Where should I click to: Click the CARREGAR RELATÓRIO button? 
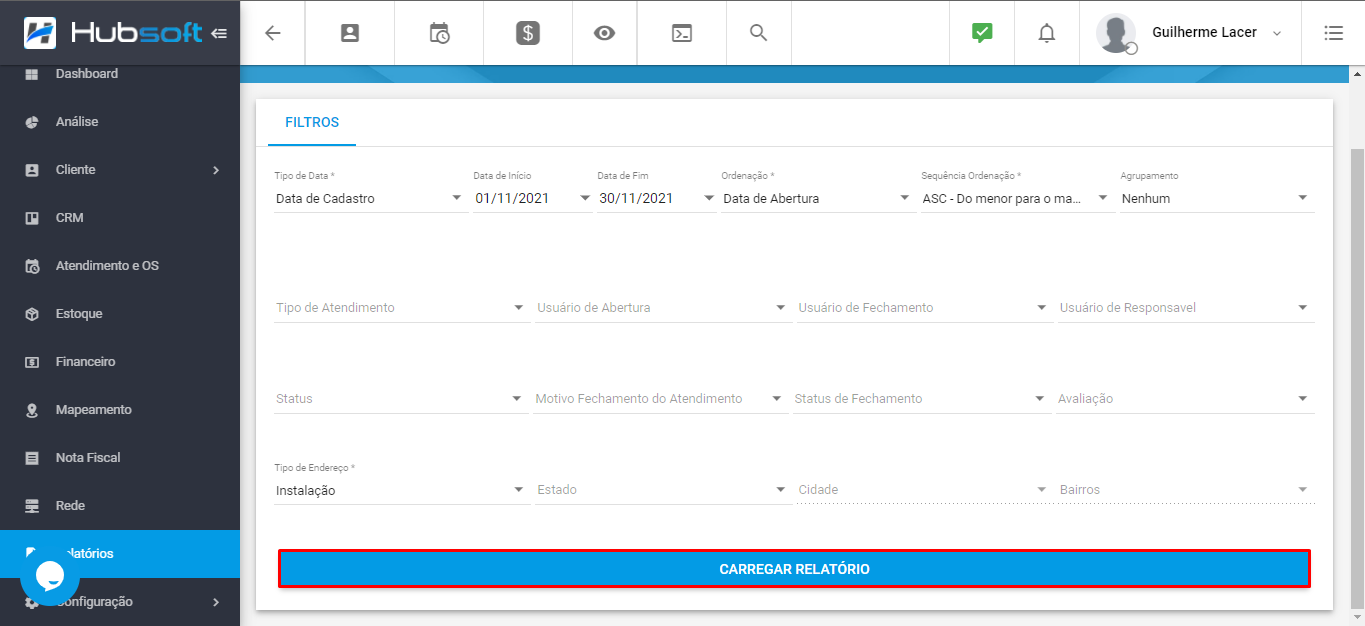[794, 568]
